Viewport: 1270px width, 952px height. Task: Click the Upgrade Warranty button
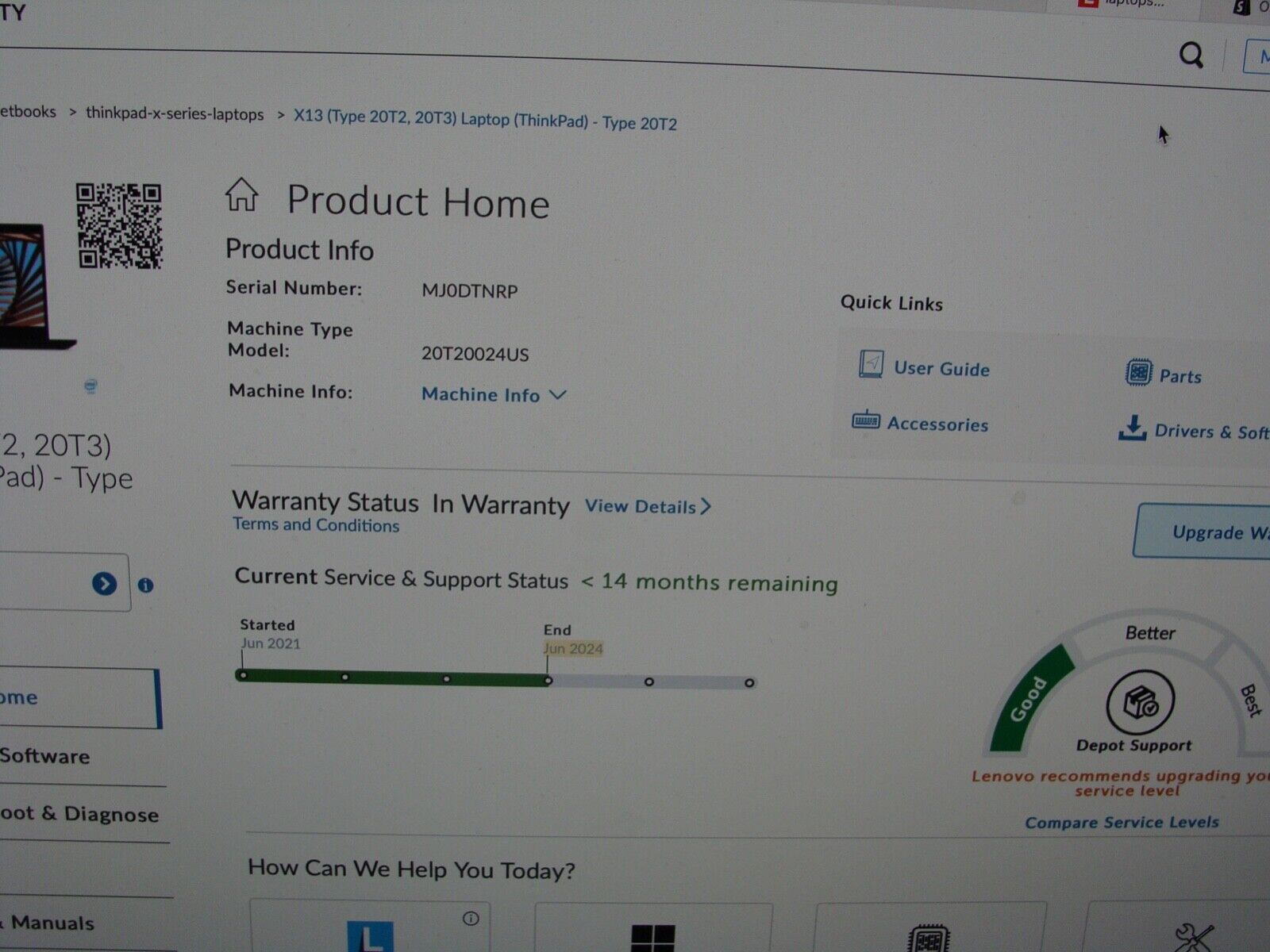(x=1203, y=531)
